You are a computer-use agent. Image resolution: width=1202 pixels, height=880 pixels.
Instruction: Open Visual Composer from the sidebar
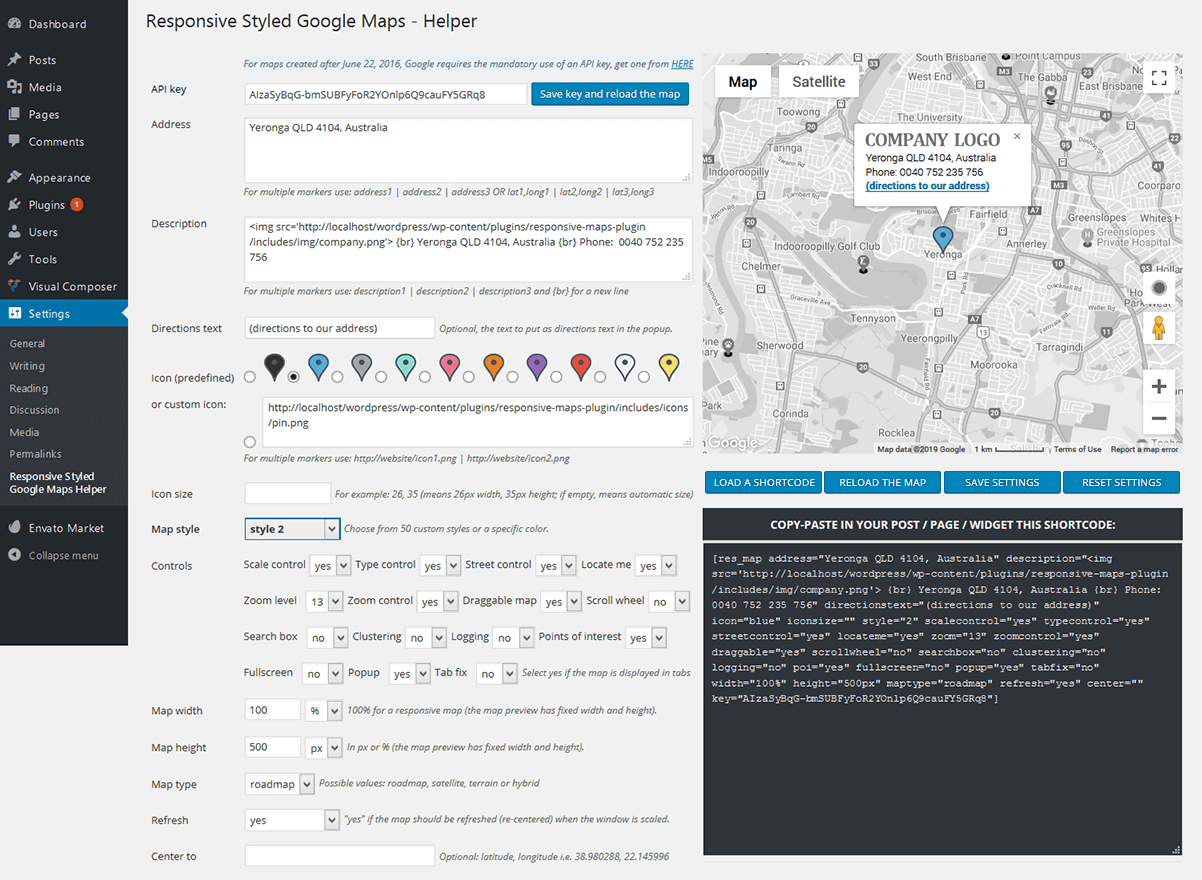point(64,286)
